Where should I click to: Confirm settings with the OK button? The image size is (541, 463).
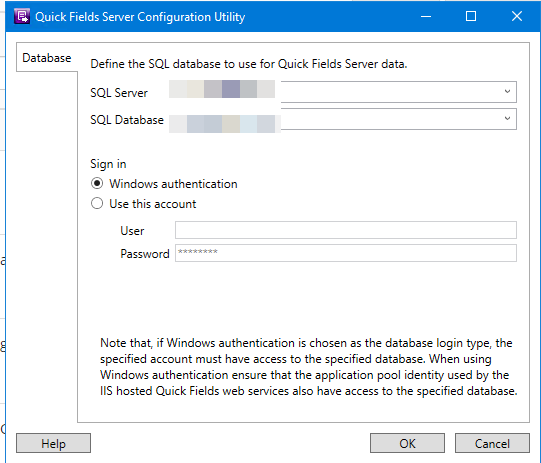pyautogui.click(x=407, y=443)
